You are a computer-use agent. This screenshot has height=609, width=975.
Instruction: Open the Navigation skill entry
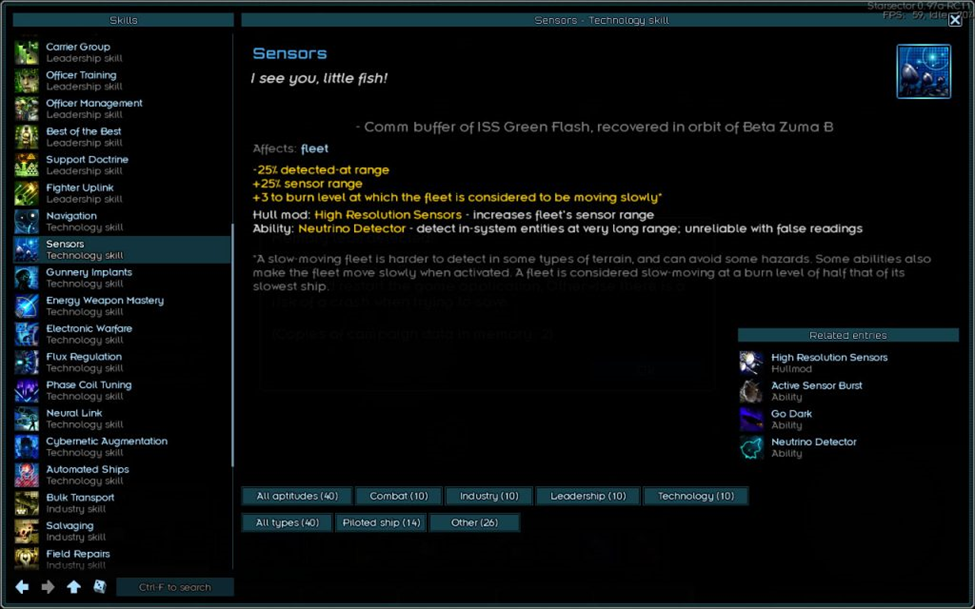tap(72, 216)
